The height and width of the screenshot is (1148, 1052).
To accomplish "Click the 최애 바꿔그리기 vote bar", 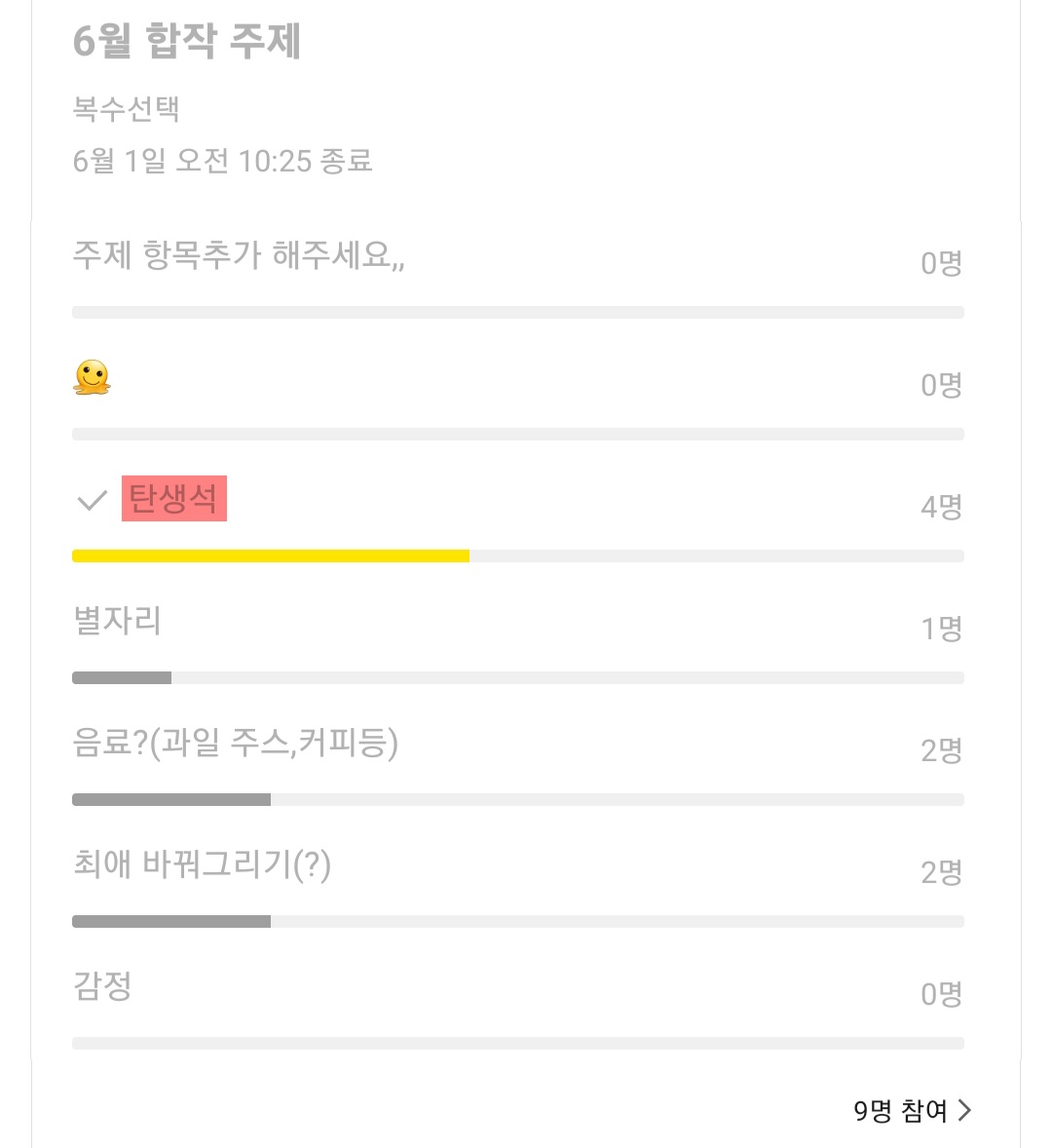I will click(x=171, y=921).
